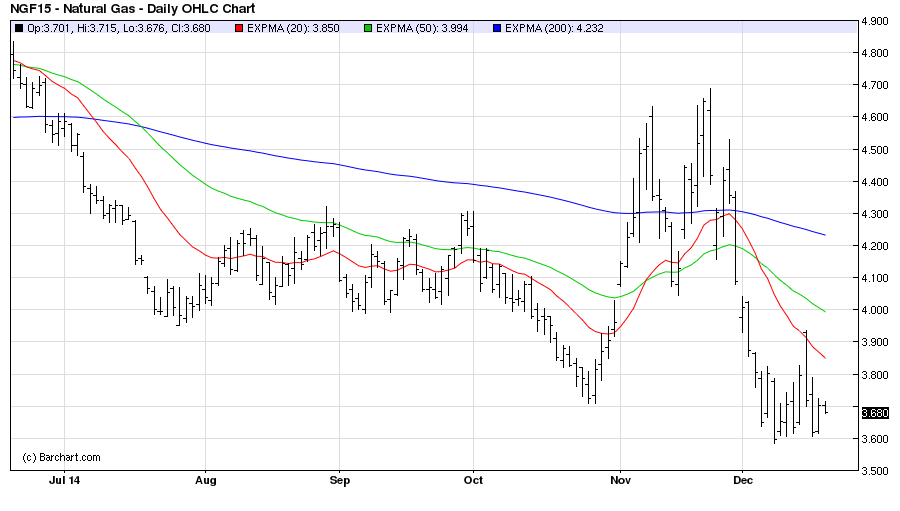The height and width of the screenshot is (511, 900).
Task: Click the 4.800 price axis label
Action: [875, 53]
